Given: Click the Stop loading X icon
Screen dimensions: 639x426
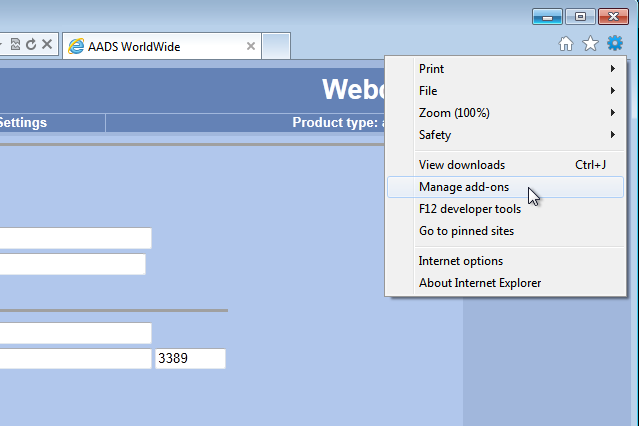Looking at the screenshot, I should (x=47, y=45).
